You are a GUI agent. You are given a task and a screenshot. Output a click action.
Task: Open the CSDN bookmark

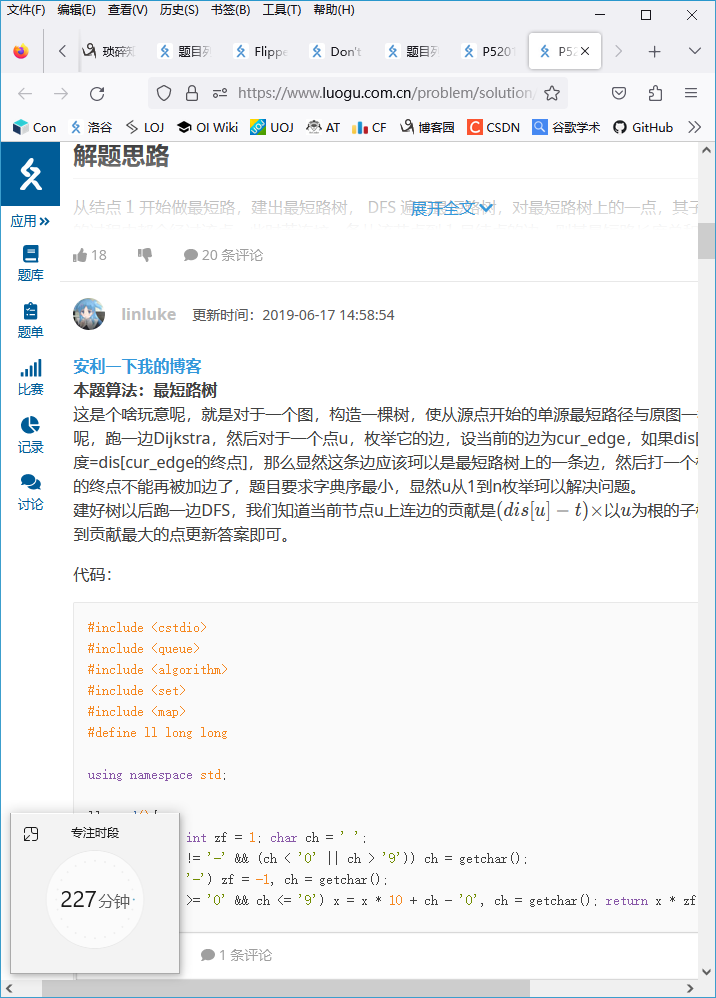click(493, 127)
